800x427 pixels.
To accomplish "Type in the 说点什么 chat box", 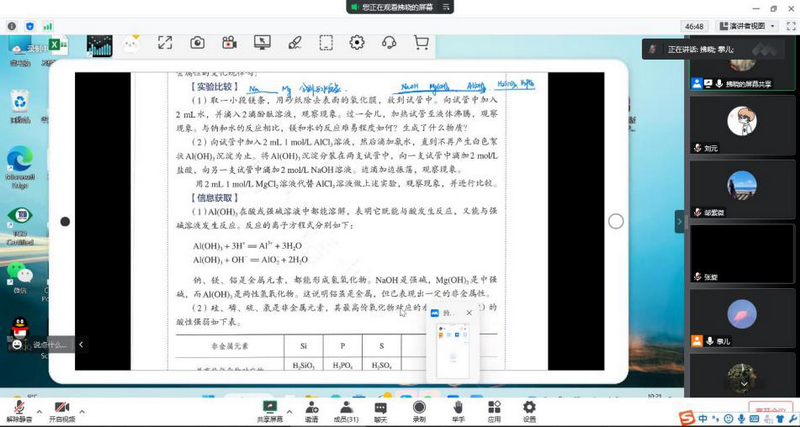I will (x=50, y=345).
